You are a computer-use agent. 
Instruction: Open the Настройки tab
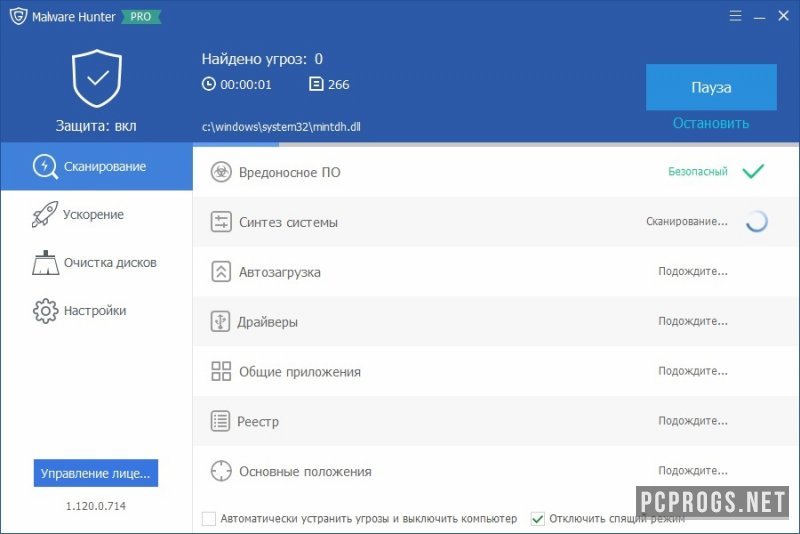96,311
